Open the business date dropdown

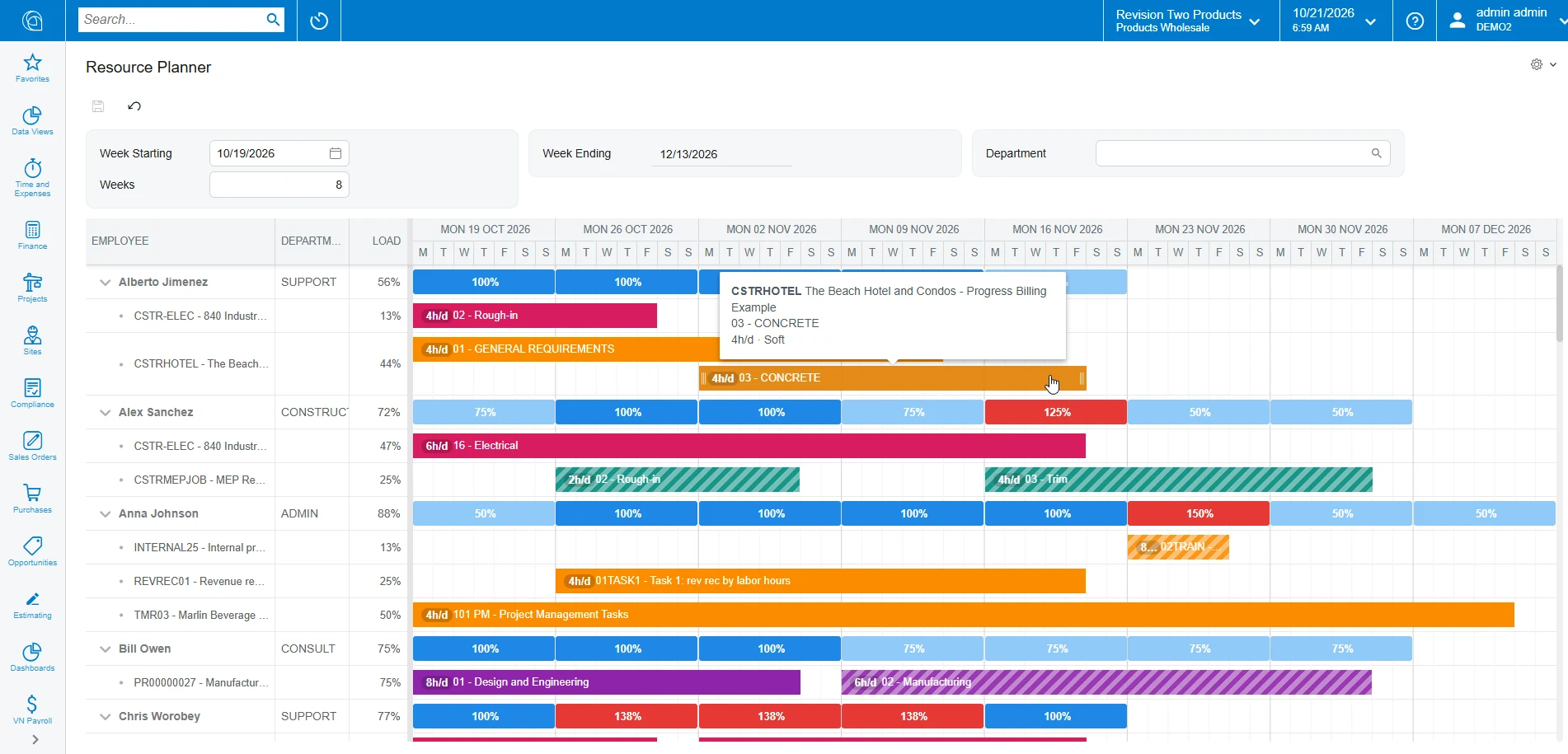click(x=1334, y=21)
